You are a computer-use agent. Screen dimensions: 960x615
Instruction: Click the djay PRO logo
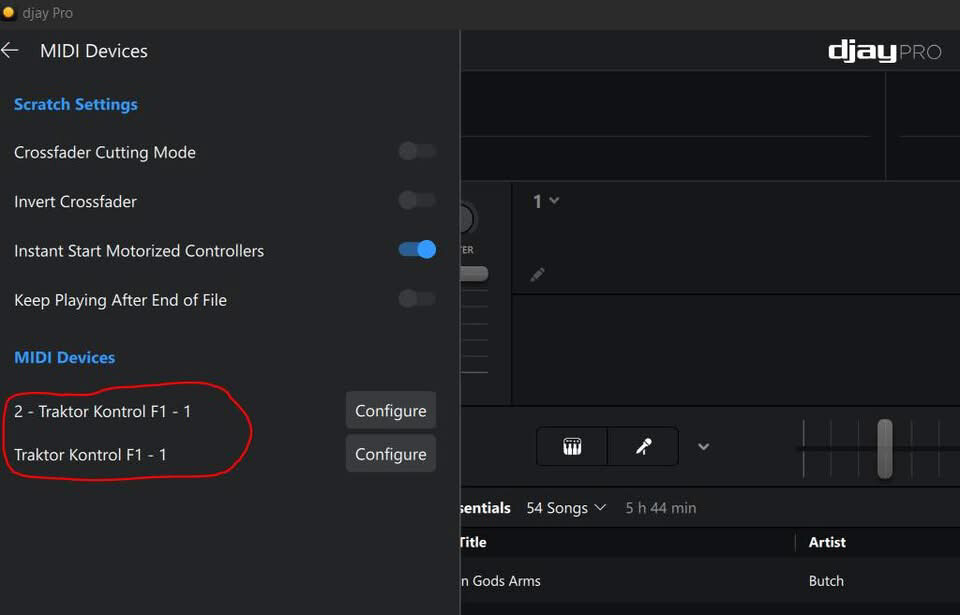click(x=884, y=51)
